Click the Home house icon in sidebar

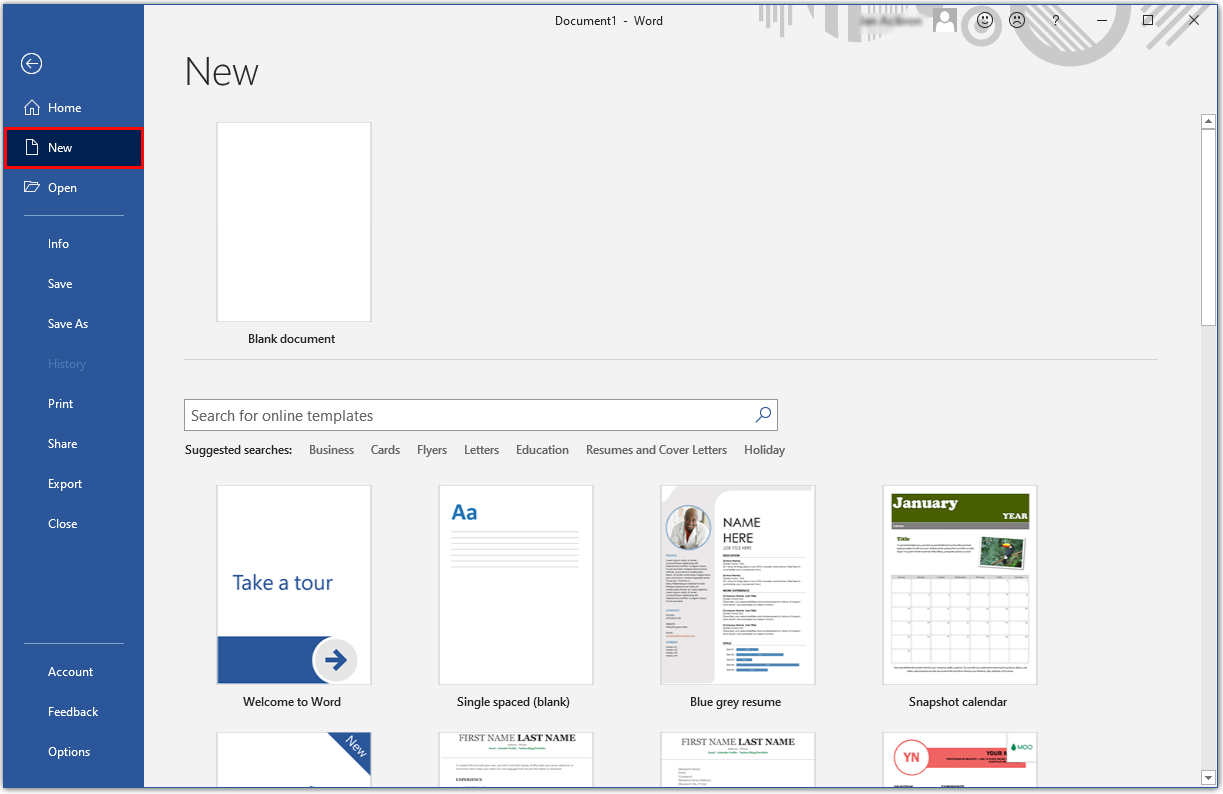click(32, 108)
